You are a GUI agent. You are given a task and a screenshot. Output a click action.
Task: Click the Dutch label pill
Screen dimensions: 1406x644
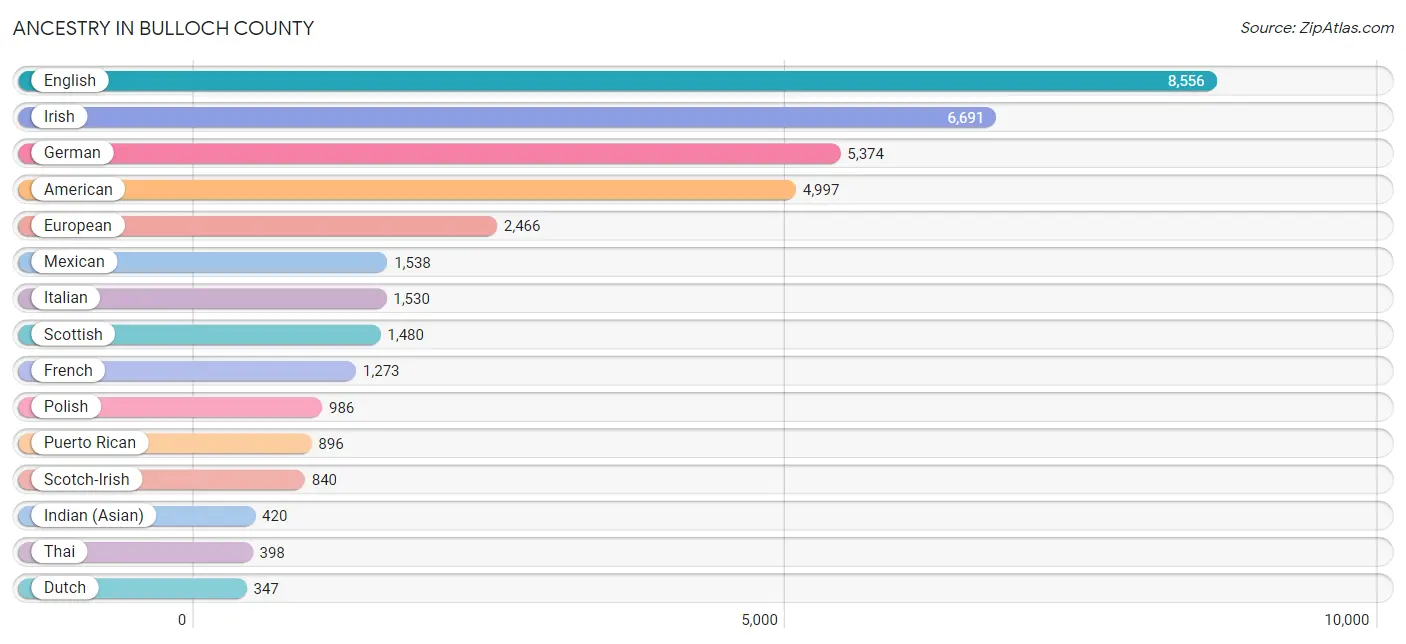point(65,588)
